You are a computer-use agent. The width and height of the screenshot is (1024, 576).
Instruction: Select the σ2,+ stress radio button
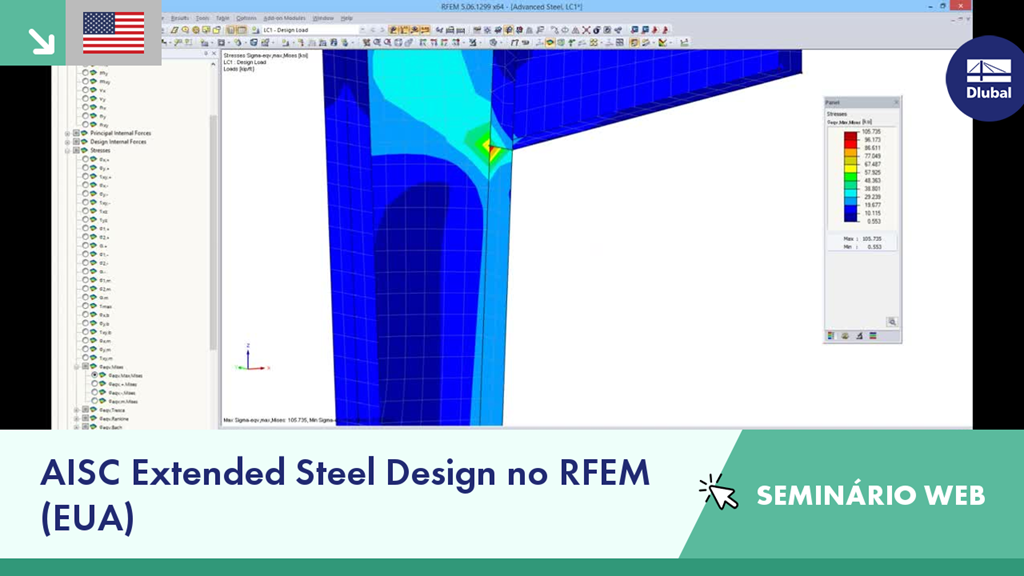tap(85, 237)
